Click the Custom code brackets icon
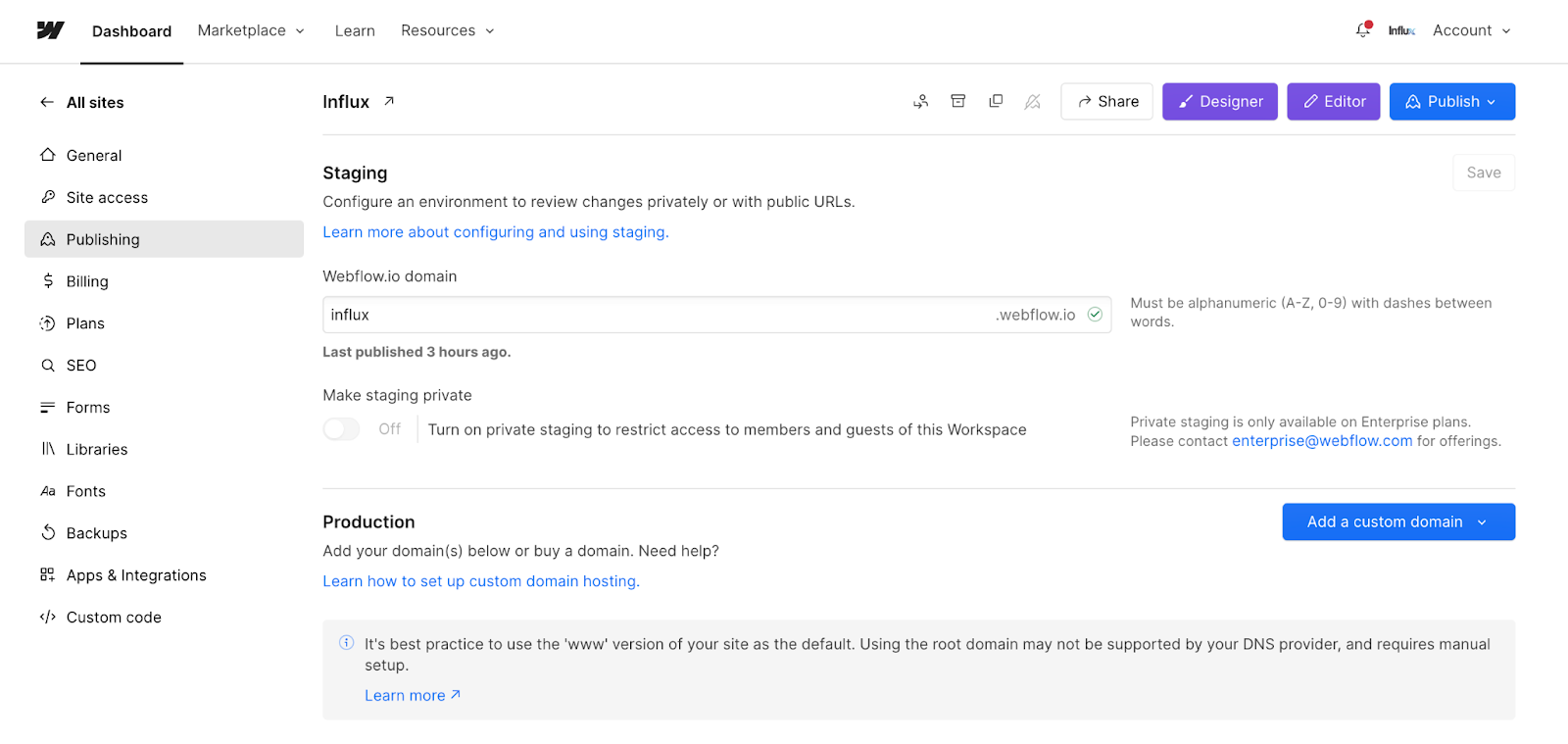Viewport: 1568px width, 744px height. [x=48, y=618]
